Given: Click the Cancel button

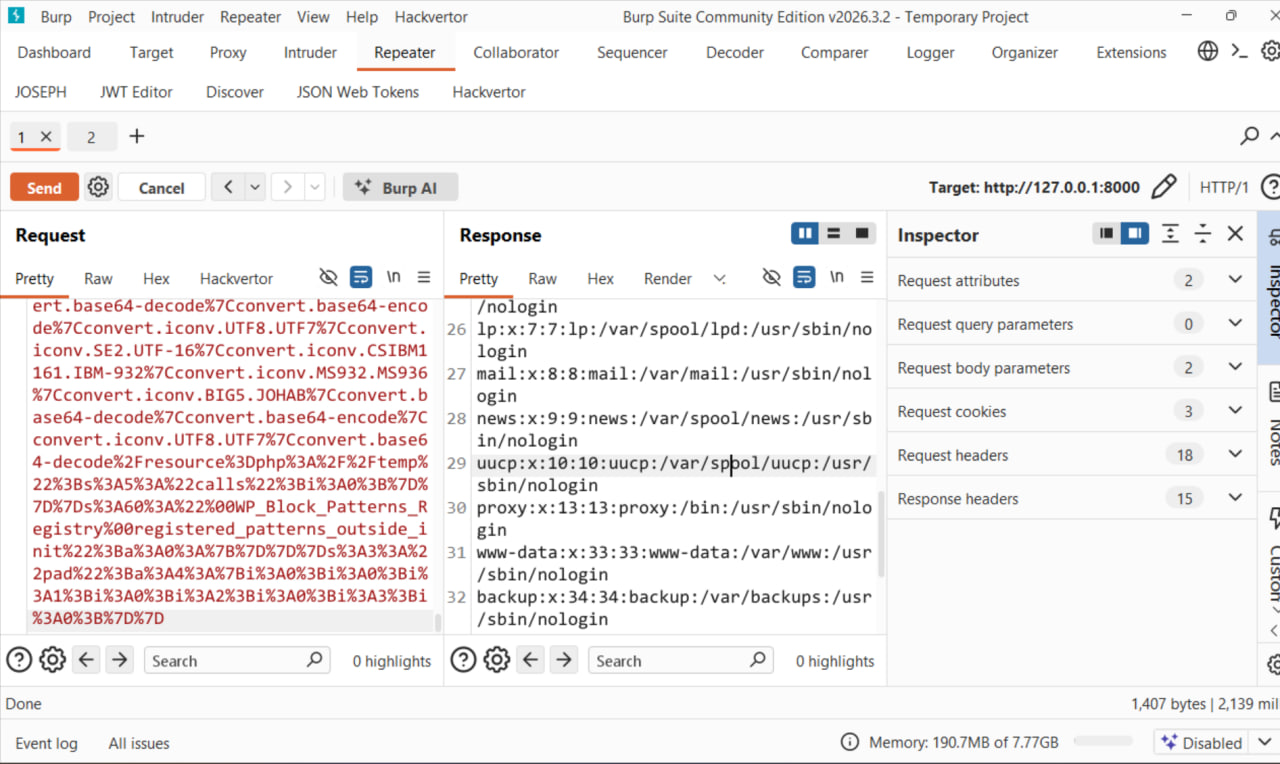Looking at the screenshot, I should click(162, 187).
